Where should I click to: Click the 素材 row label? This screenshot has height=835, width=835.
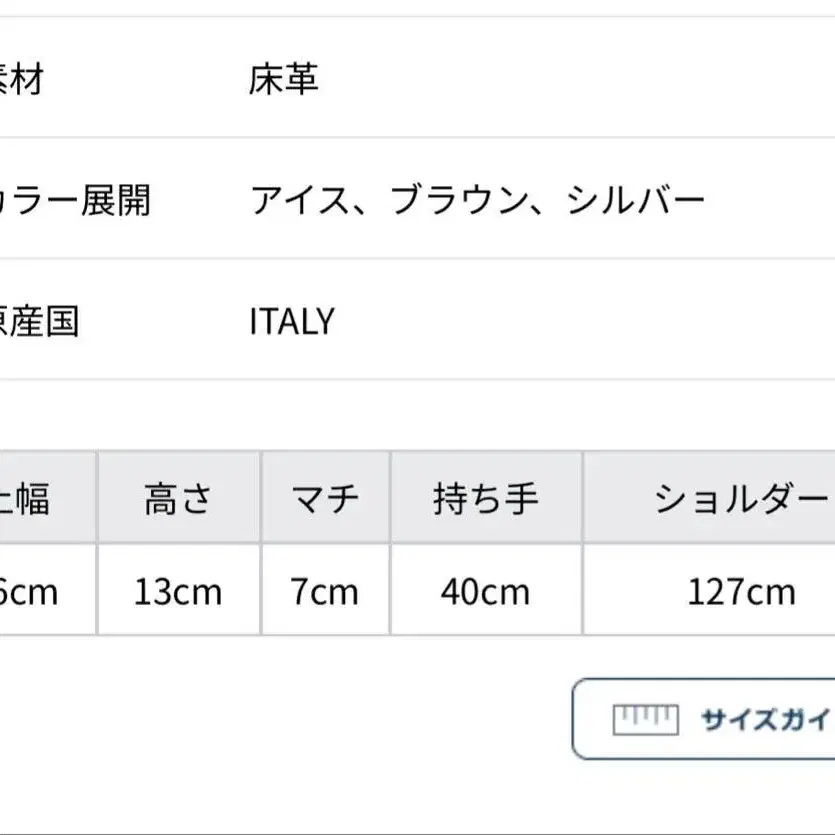pyautogui.click(x=21, y=79)
